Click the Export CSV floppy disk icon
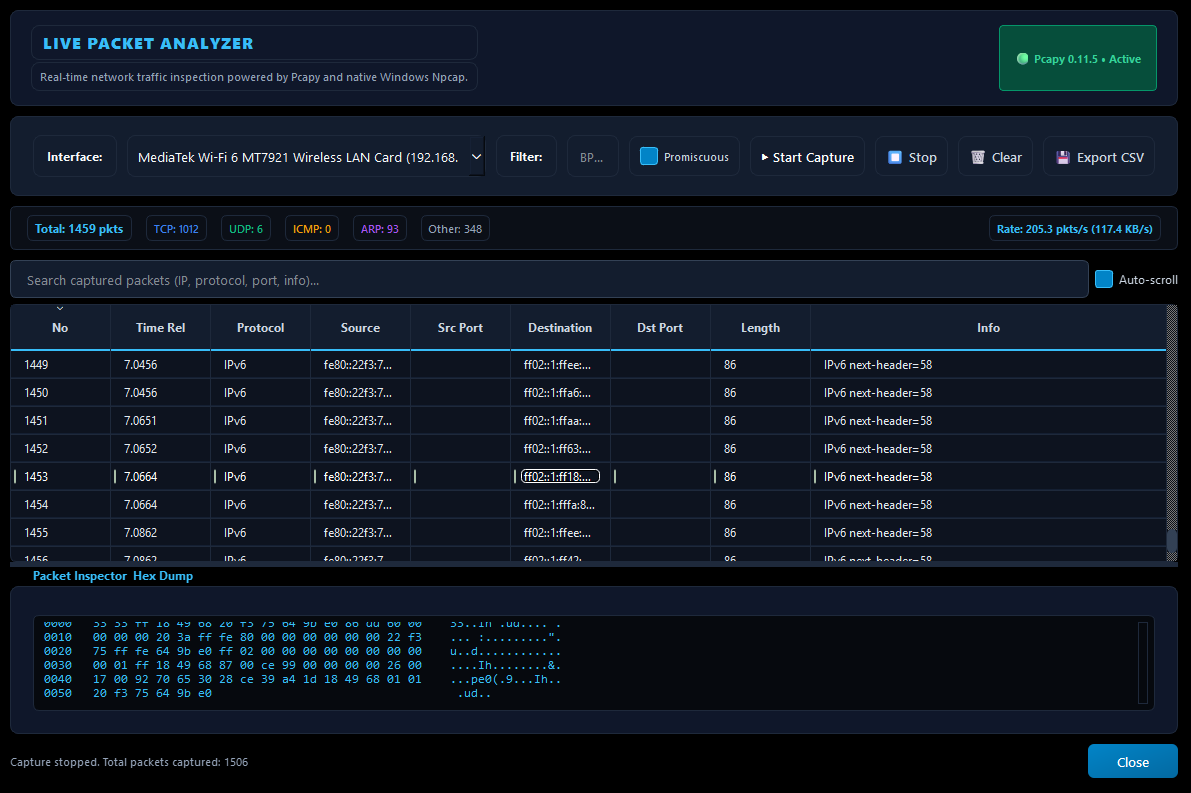 (x=1063, y=157)
